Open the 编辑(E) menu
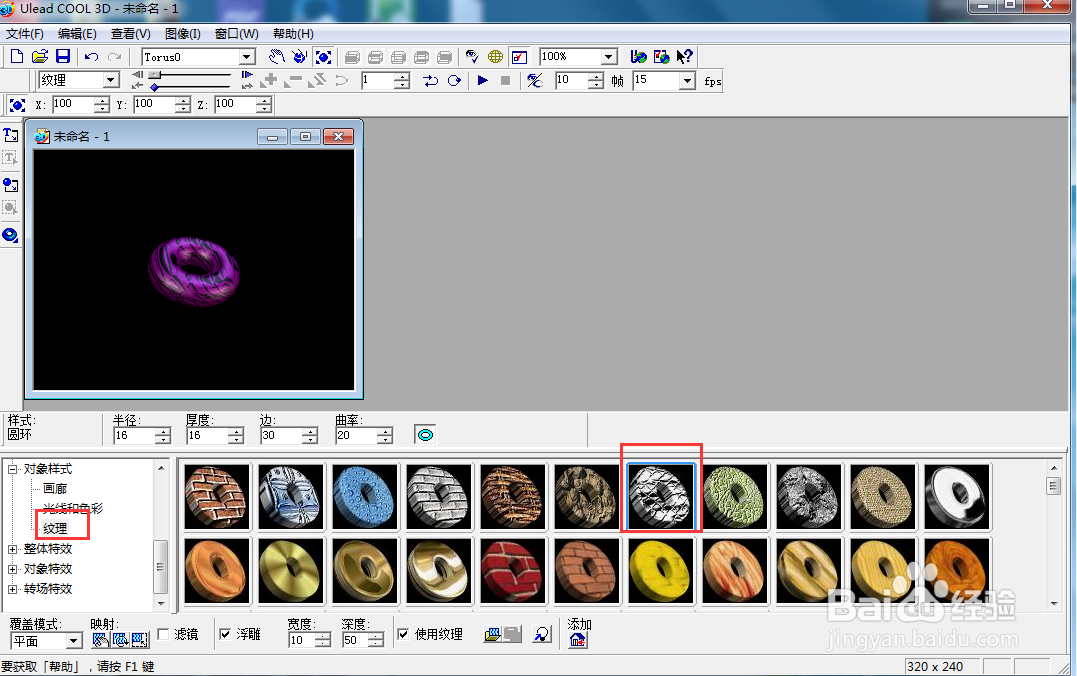The height and width of the screenshot is (676, 1077). [77, 34]
